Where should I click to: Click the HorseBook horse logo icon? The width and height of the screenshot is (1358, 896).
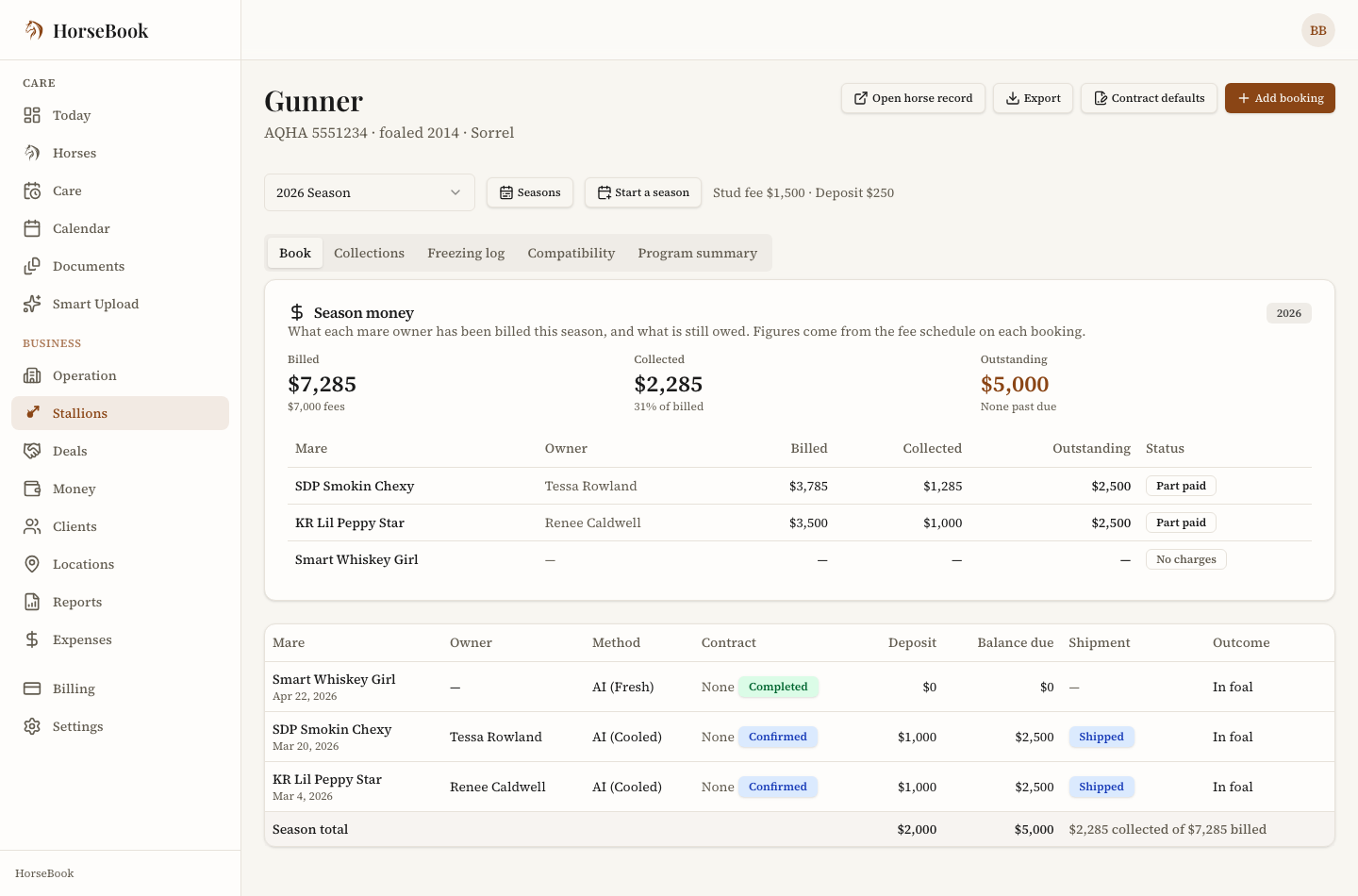[33, 30]
